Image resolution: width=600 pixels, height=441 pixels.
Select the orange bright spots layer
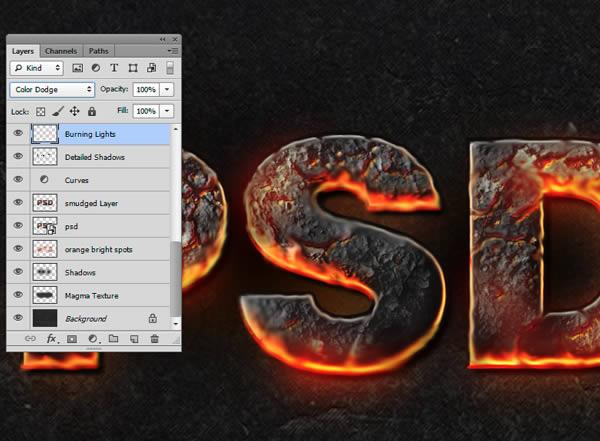click(x=99, y=250)
